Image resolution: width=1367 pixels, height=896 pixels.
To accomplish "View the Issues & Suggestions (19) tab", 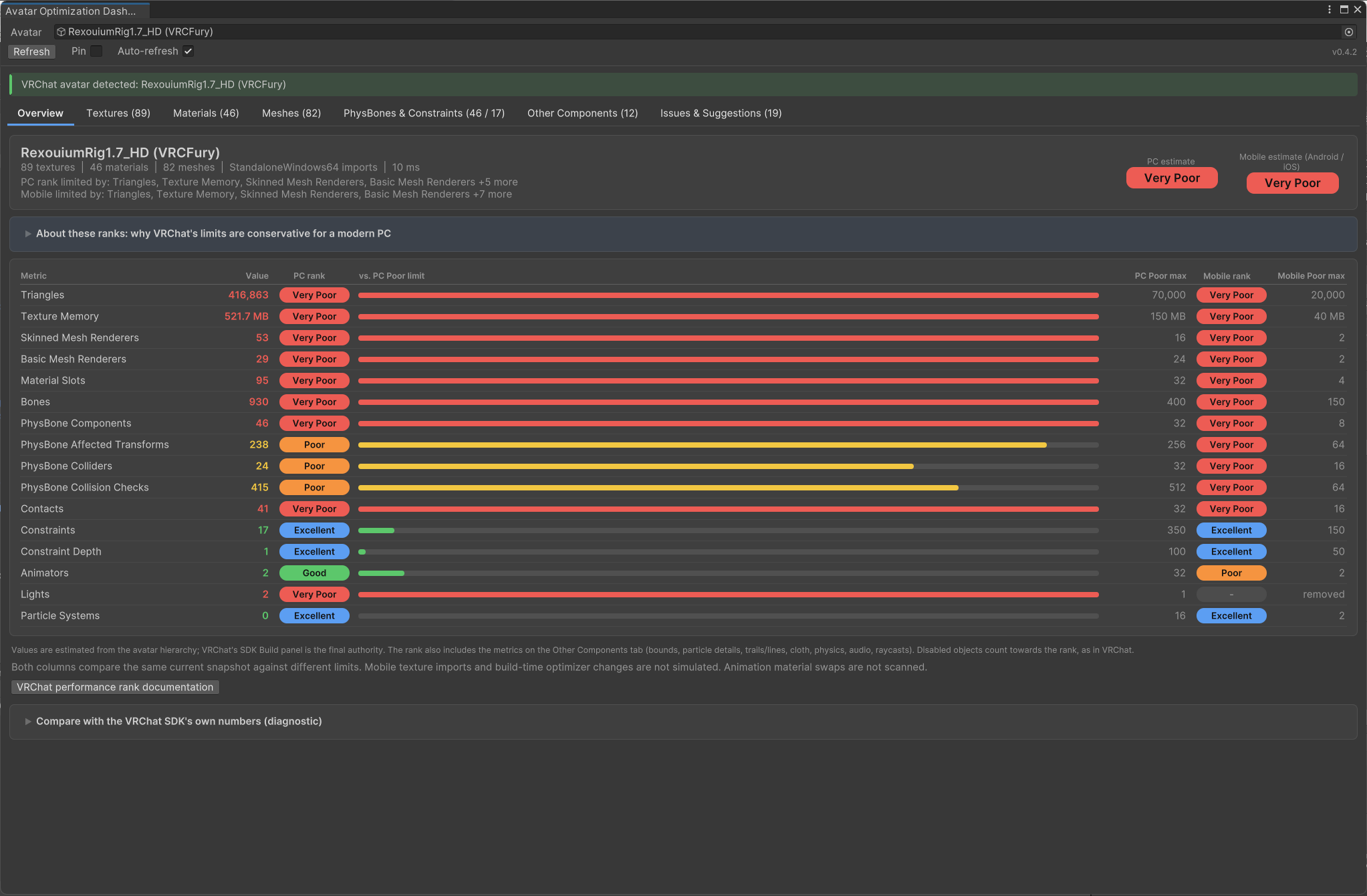I will (x=721, y=114).
